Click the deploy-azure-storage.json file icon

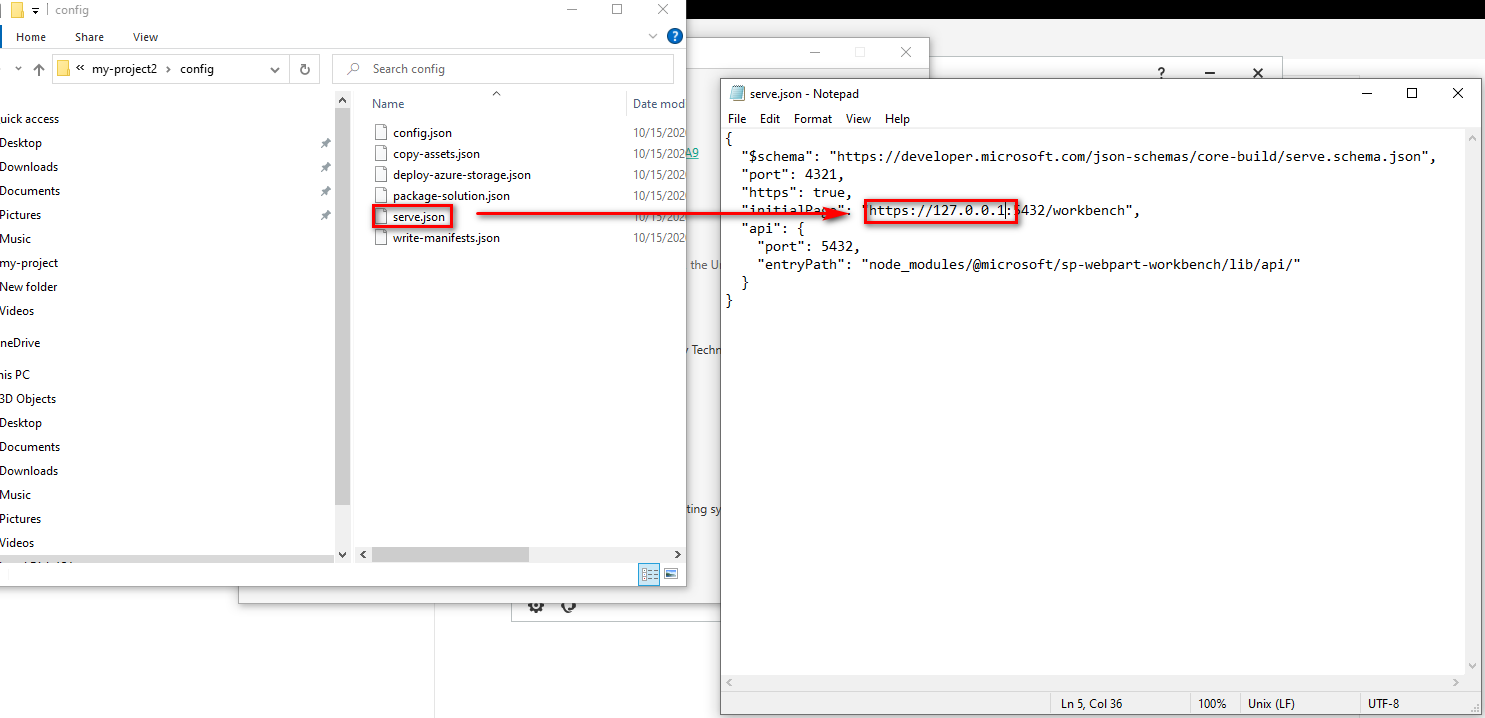[380, 175]
